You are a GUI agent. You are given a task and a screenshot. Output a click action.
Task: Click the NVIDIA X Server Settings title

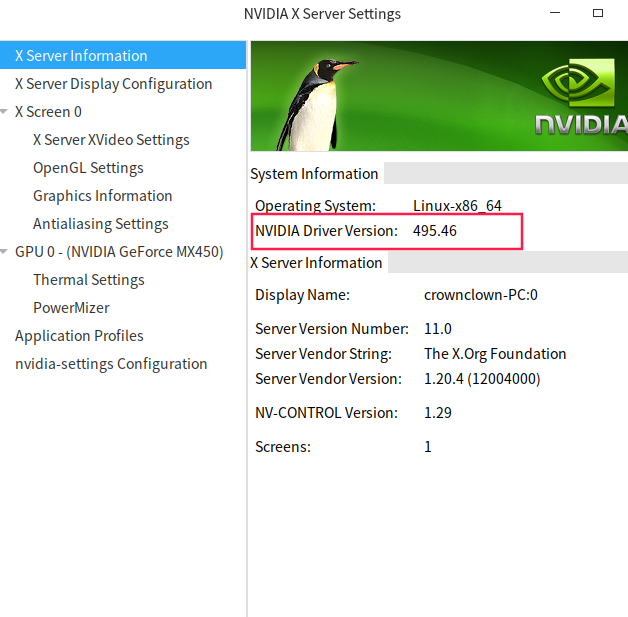click(322, 14)
